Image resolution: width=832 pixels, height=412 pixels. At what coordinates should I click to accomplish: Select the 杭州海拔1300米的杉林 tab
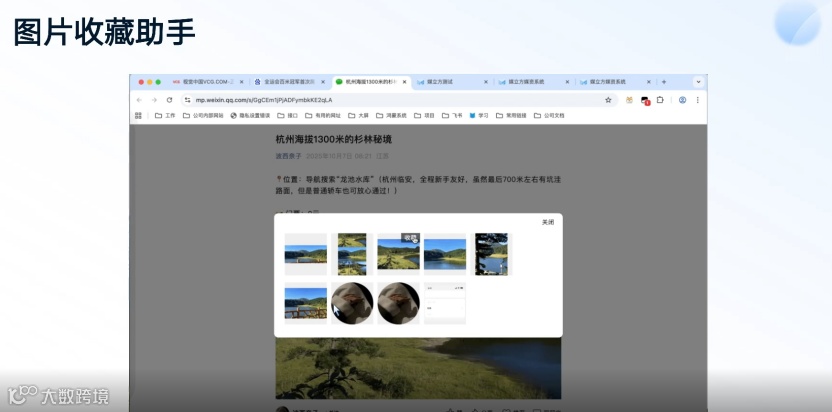tap(371, 82)
